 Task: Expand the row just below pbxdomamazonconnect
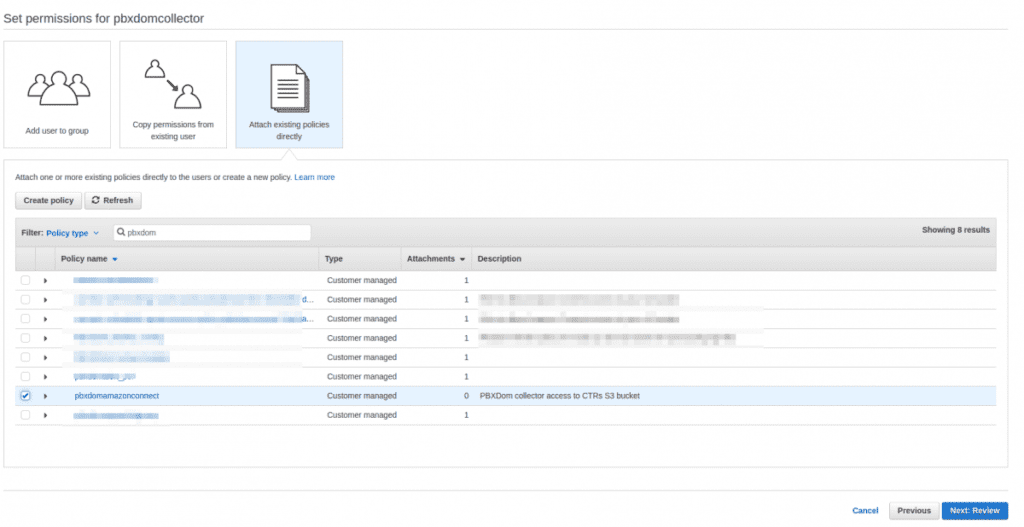(x=45, y=415)
